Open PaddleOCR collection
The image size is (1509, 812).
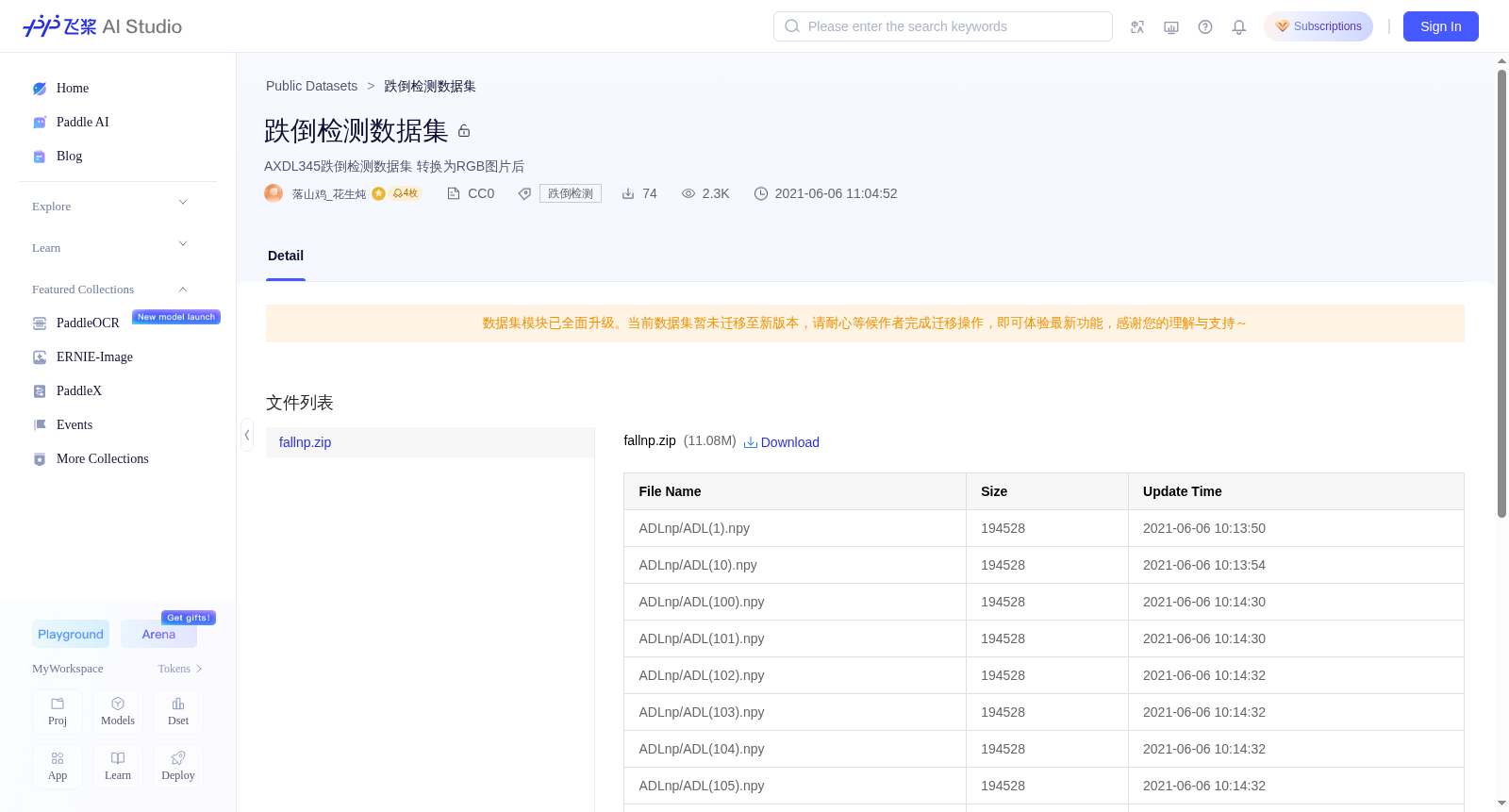88,323
